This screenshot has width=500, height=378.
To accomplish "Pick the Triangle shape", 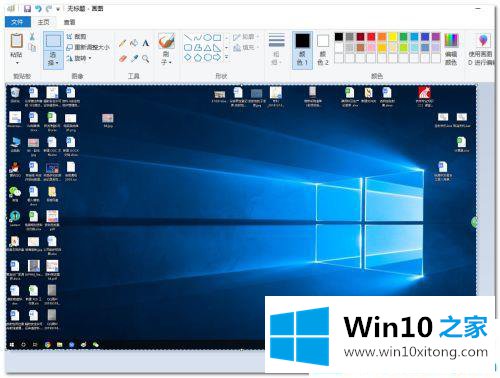I will [x=207, y=48].
